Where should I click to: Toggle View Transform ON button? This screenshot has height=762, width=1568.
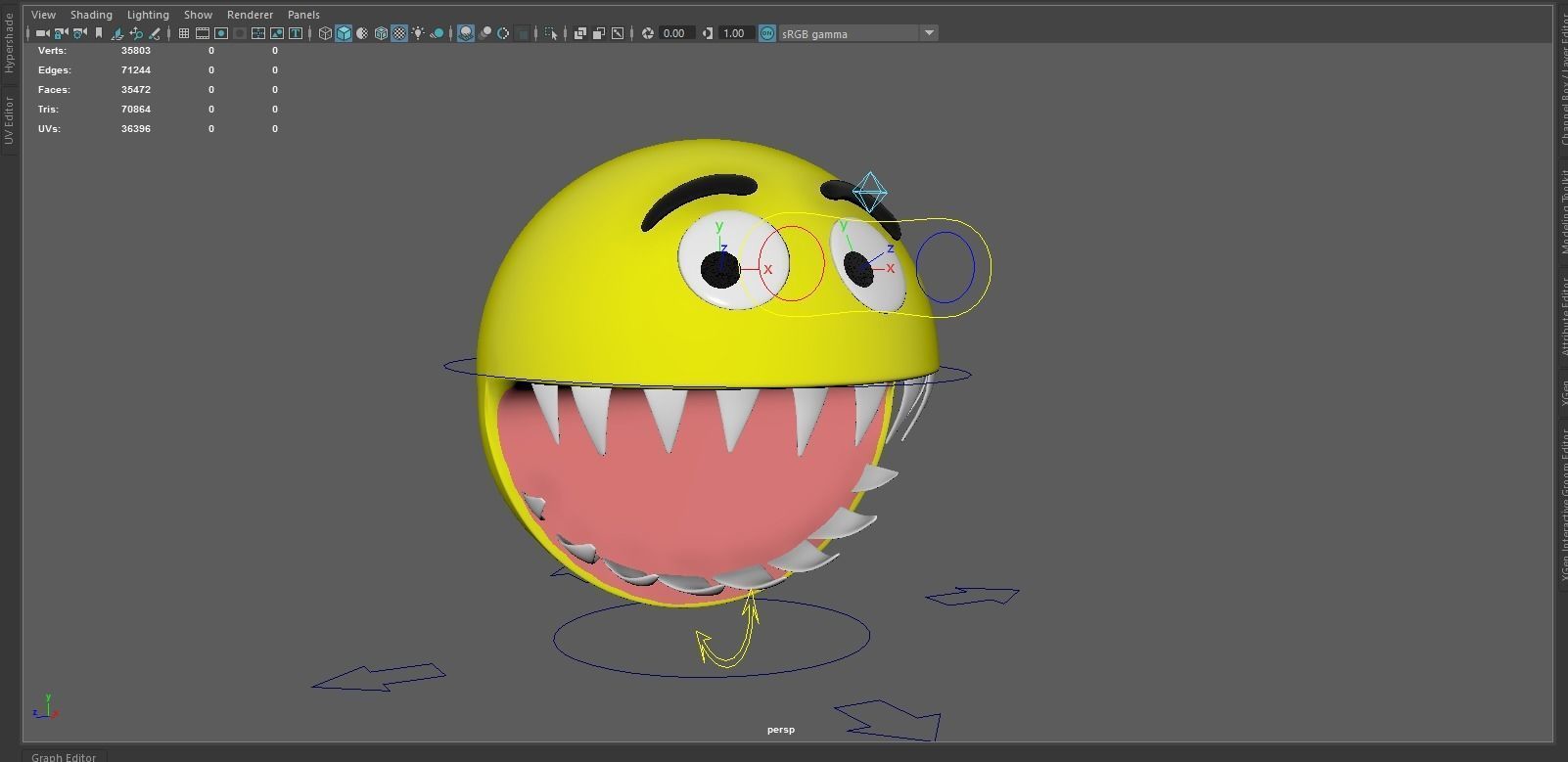click(767, 33)
